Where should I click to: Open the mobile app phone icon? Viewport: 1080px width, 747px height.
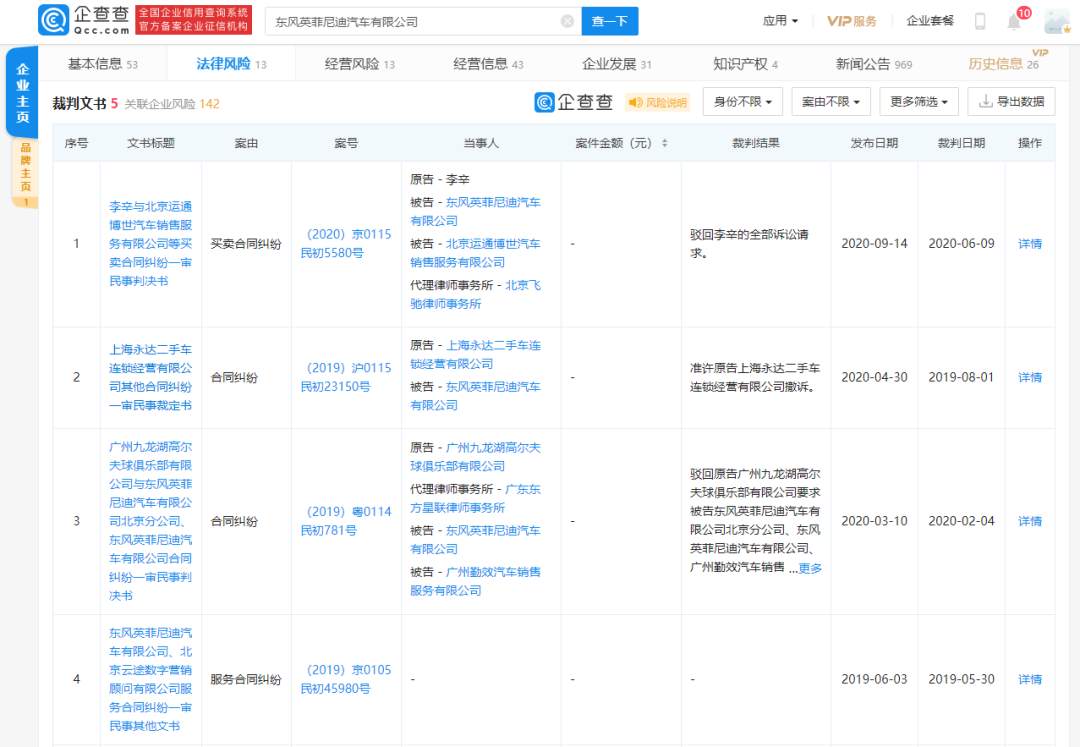[979, 21]
